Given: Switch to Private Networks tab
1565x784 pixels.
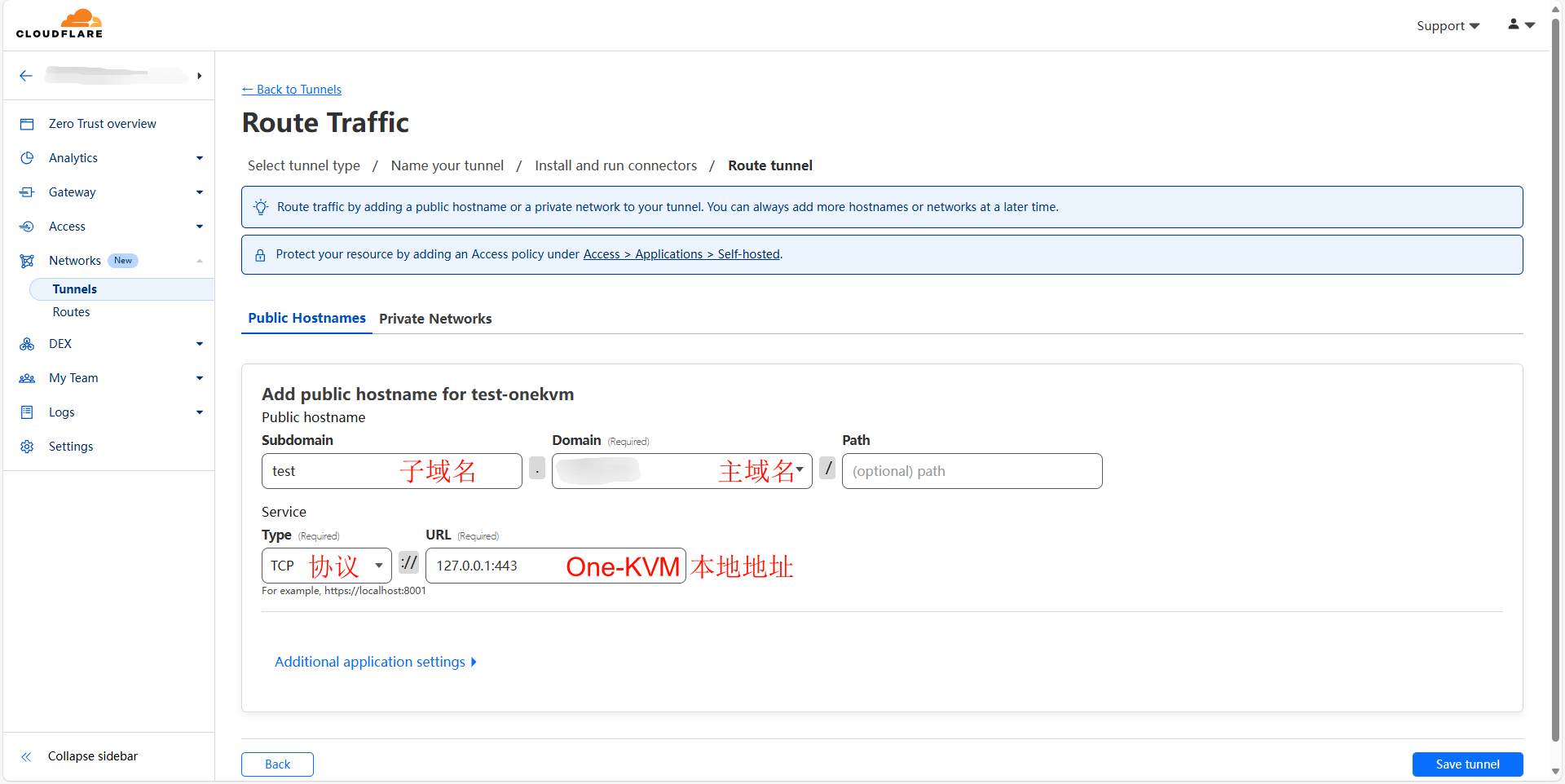Looking at the screenshot, I should pyautogui.click(x=435, y=319).
